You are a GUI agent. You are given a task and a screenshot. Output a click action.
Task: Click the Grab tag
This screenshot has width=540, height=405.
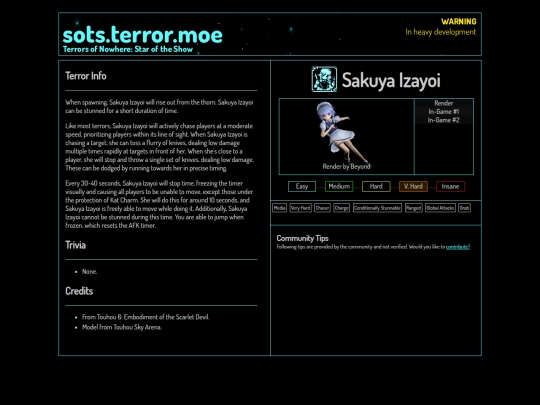click(464, 208)
